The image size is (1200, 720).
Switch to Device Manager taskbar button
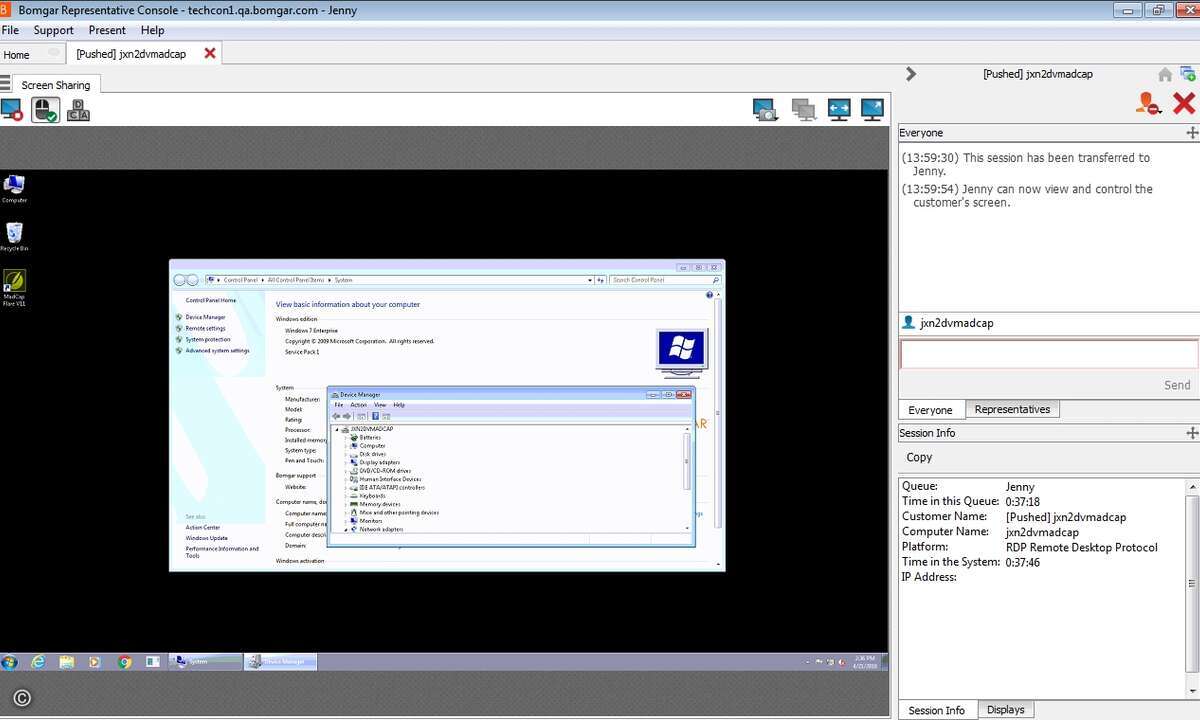tap(281, 662)
